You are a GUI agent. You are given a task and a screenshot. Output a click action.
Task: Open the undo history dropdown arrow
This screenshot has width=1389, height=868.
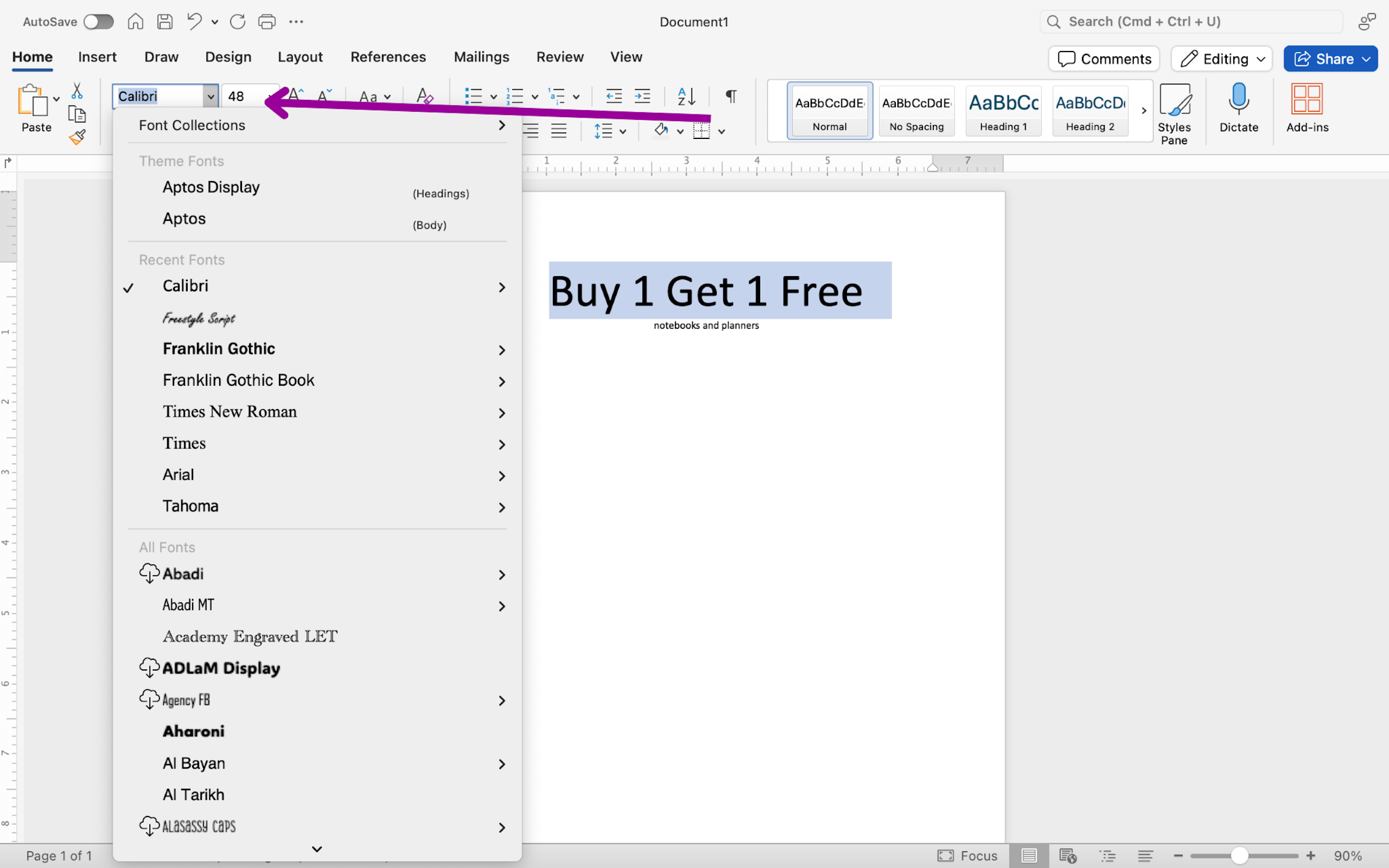[x=215, y=22]
